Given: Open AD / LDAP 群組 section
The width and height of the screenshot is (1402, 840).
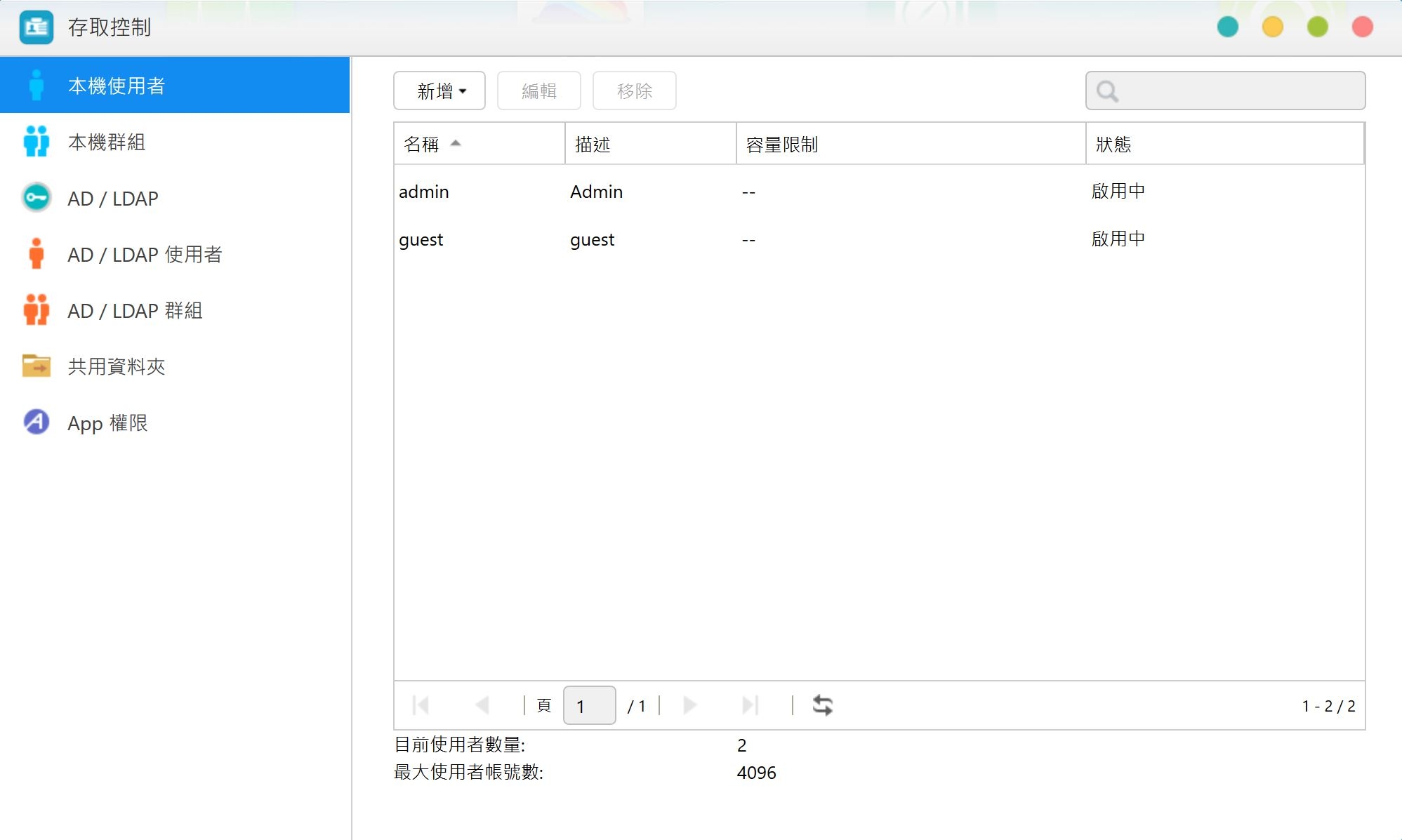Looking at the screenshot, I should pyautogui.click(x=175, y=310).
